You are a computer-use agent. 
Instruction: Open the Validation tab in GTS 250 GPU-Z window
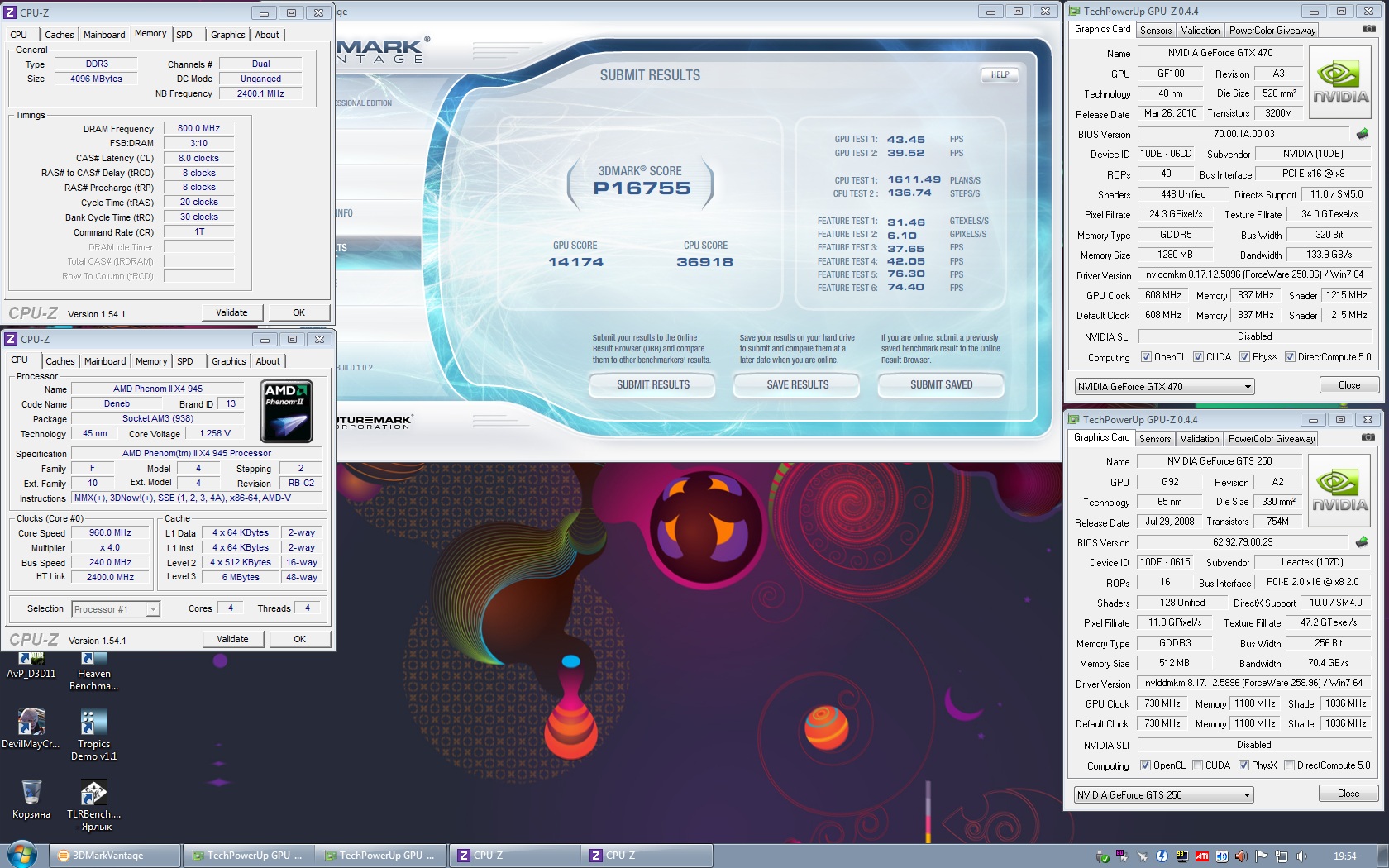(1200, 439)
